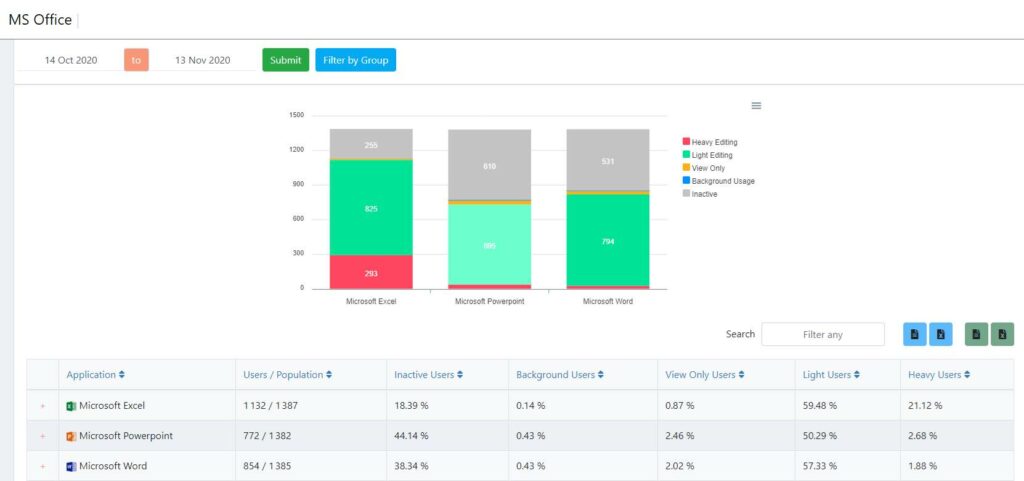Expand the Microsoft Excel row with the plus

click(x=43, y=406)
